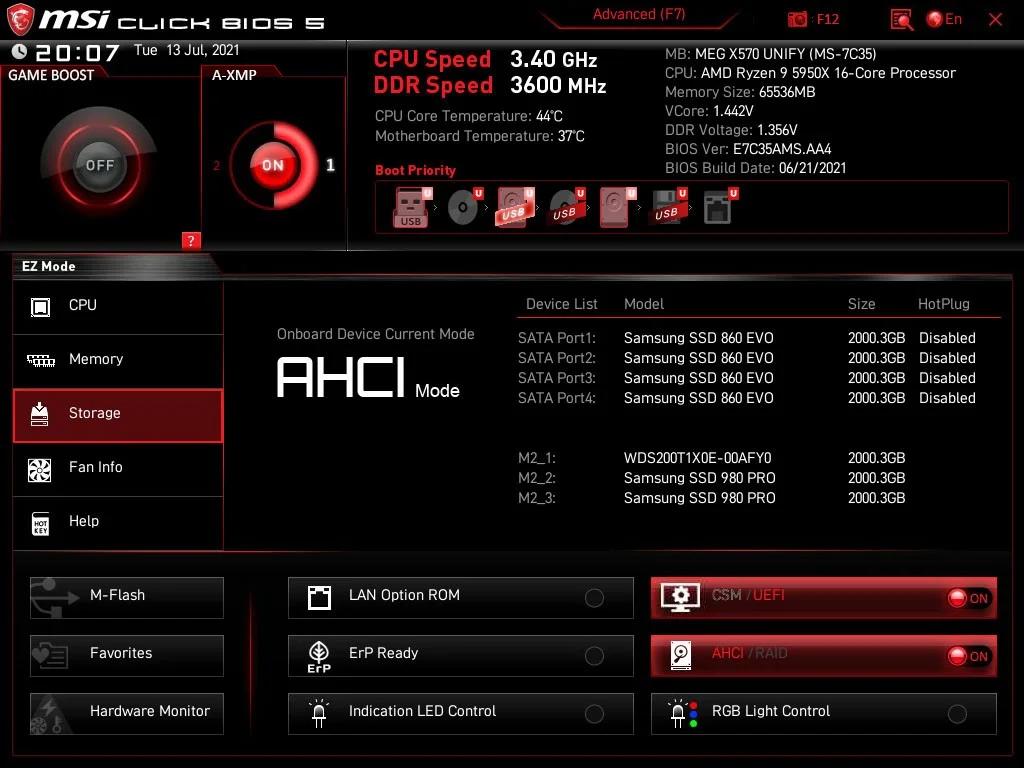Select the USB optical drive boot device
Screen dimensions: 1024x768
coord(566,208)
